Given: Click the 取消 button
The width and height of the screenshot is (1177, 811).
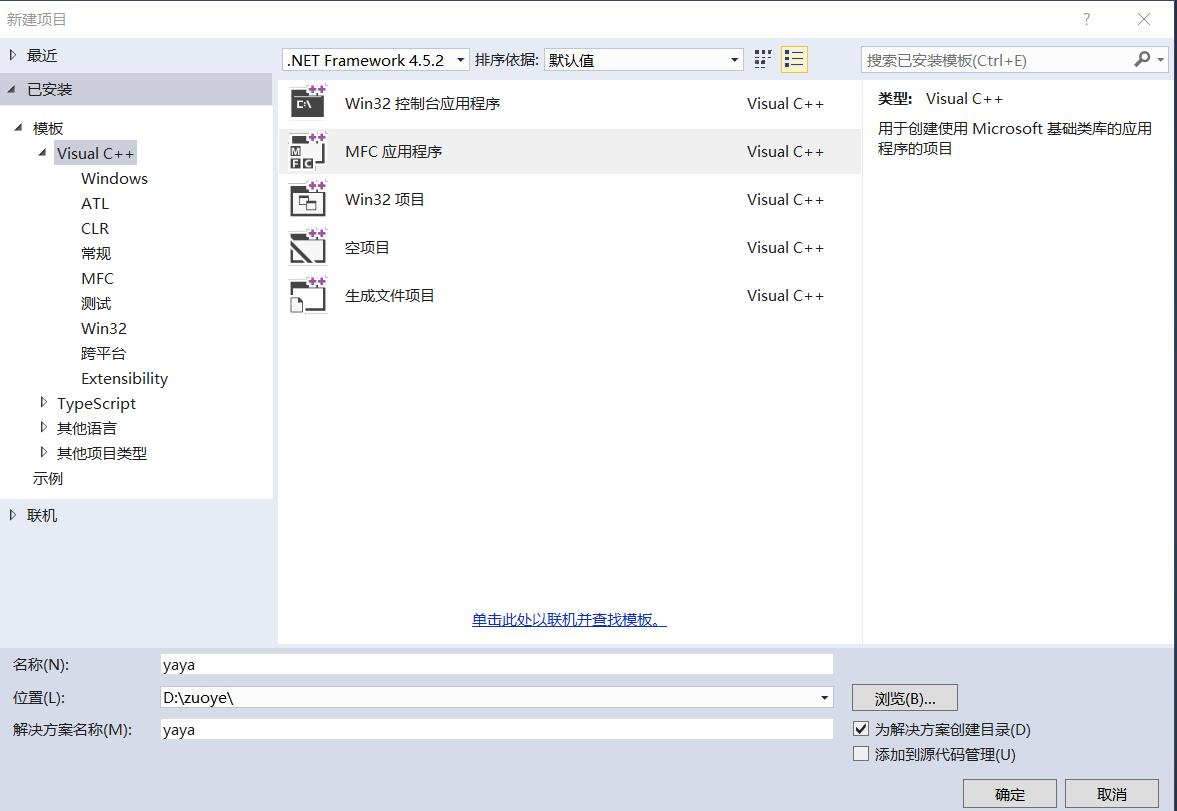Looking at the screenshot, I should (x=1112, y=794).
